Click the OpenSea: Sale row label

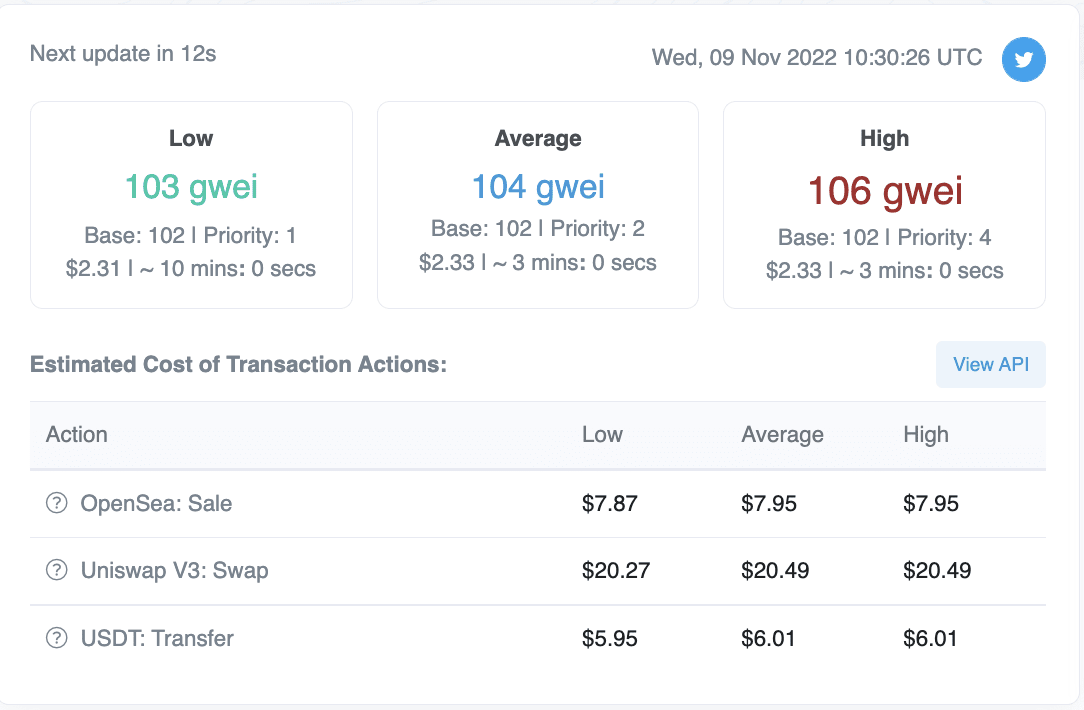tap(156, 503)
